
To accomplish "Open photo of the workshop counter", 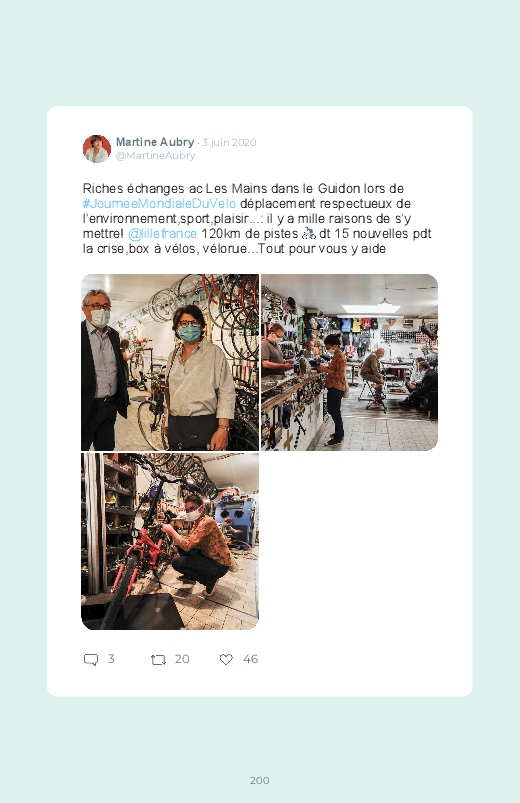I will coord(349,362).
